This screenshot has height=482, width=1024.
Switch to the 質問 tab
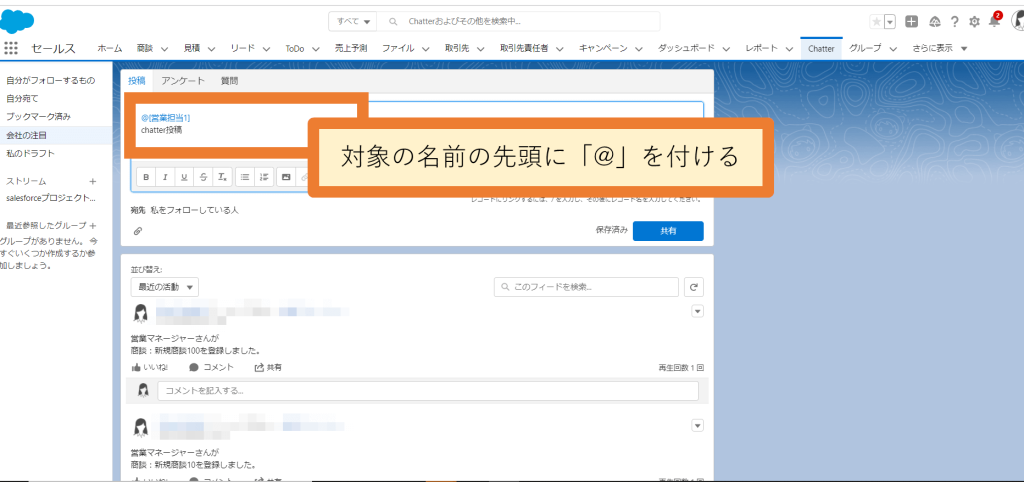point(229,81)
